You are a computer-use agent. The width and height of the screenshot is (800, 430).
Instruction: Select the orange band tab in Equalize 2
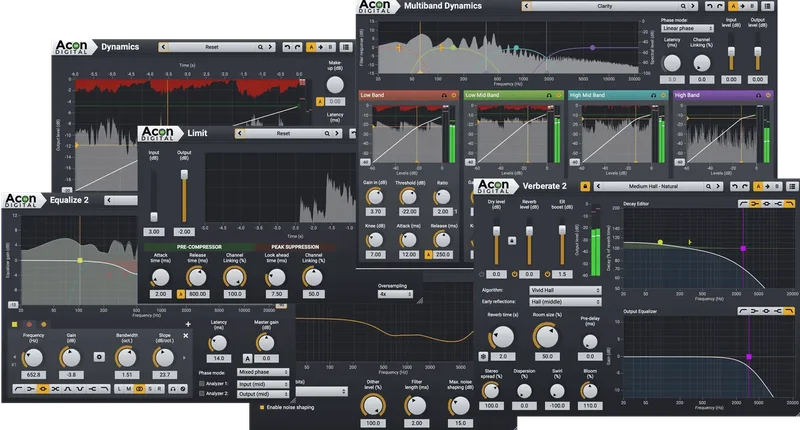(43, 325)
